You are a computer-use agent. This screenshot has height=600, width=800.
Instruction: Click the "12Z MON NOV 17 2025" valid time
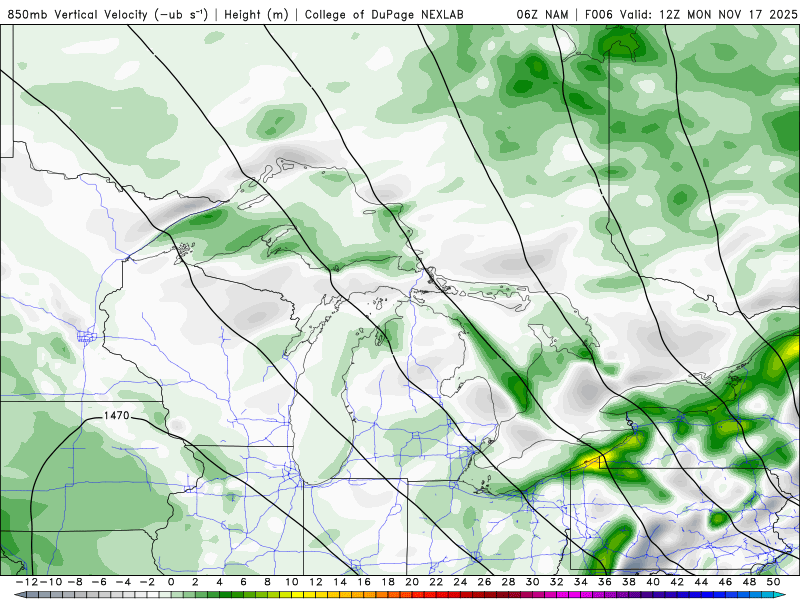[x=728, y=14]
